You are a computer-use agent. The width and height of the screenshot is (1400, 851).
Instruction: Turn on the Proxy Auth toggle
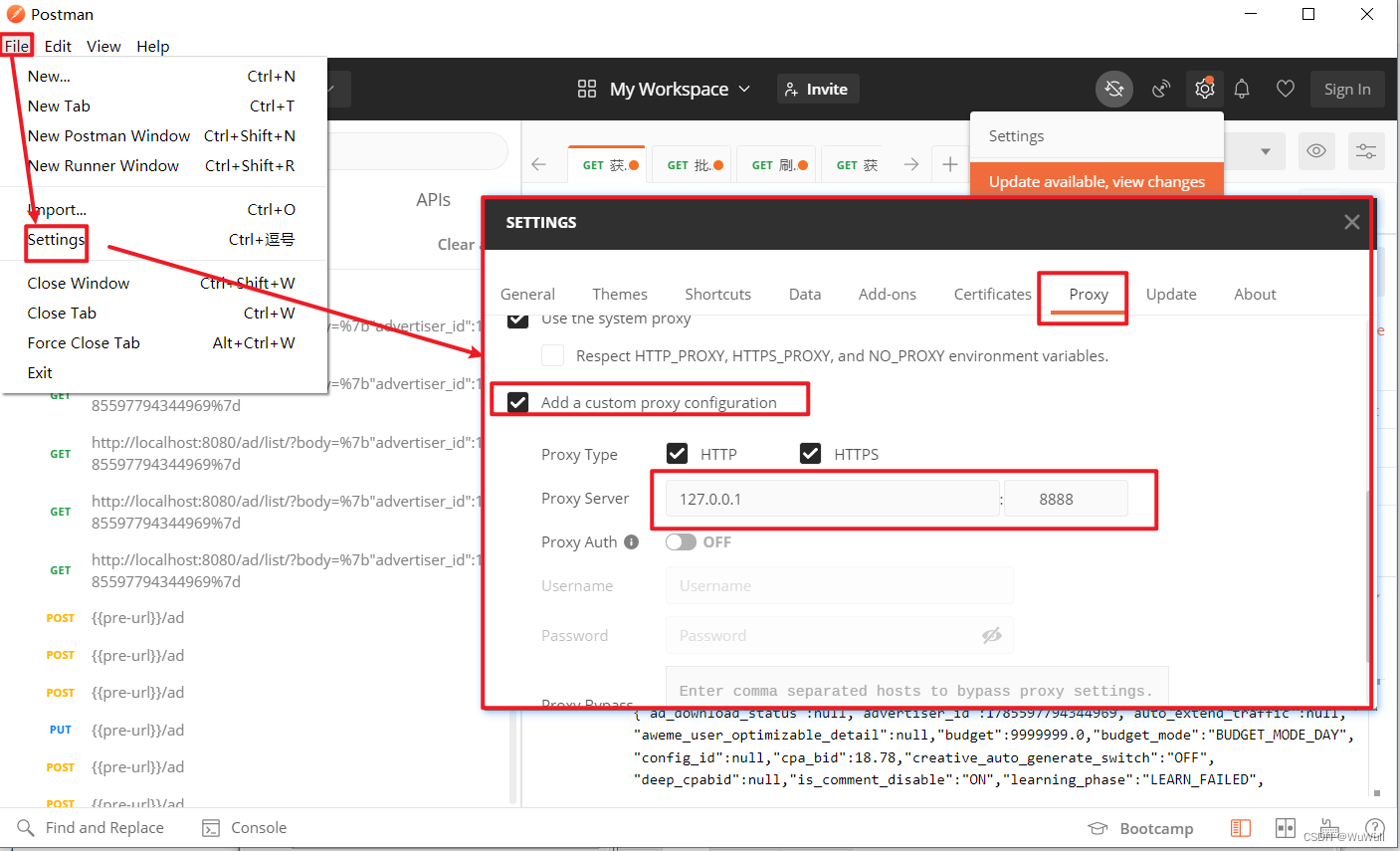click(681, 541)
